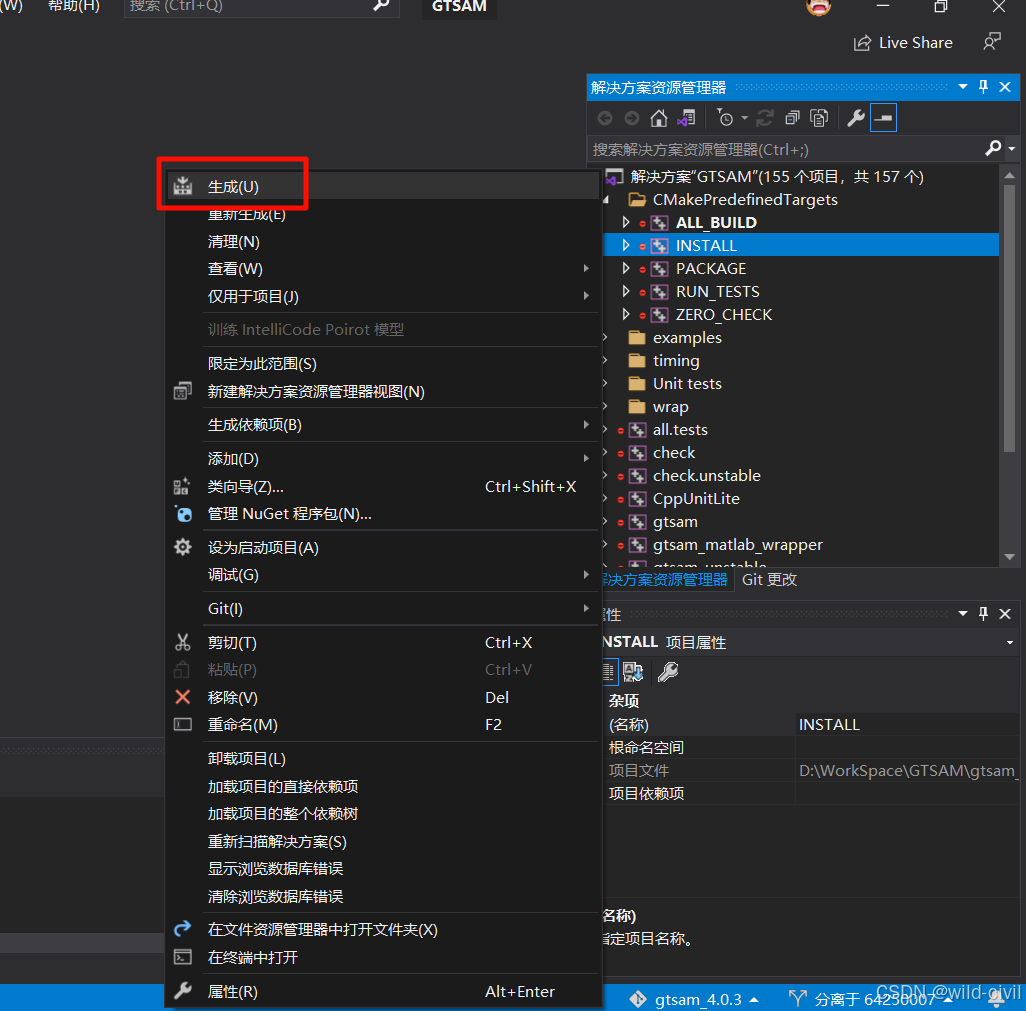
Task: Select the gtsam_matlab_wrapper project
Action: click(737, 544)
